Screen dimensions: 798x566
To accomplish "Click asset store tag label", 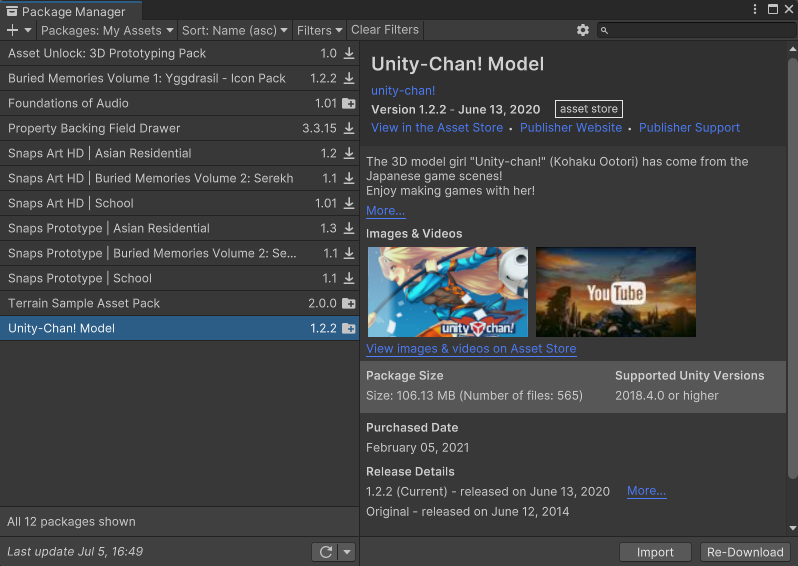I will (589, 109).
